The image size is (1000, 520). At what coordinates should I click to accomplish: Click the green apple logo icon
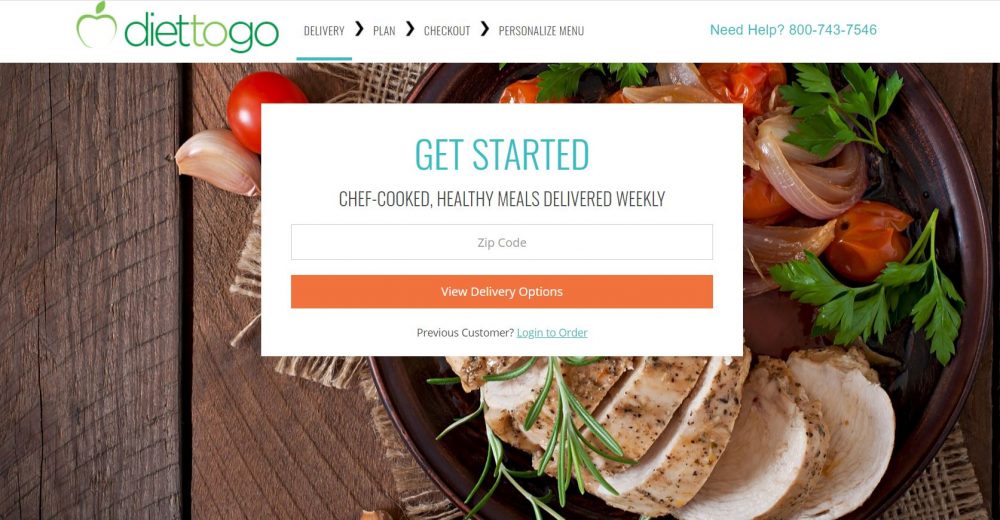click(96, 25)
